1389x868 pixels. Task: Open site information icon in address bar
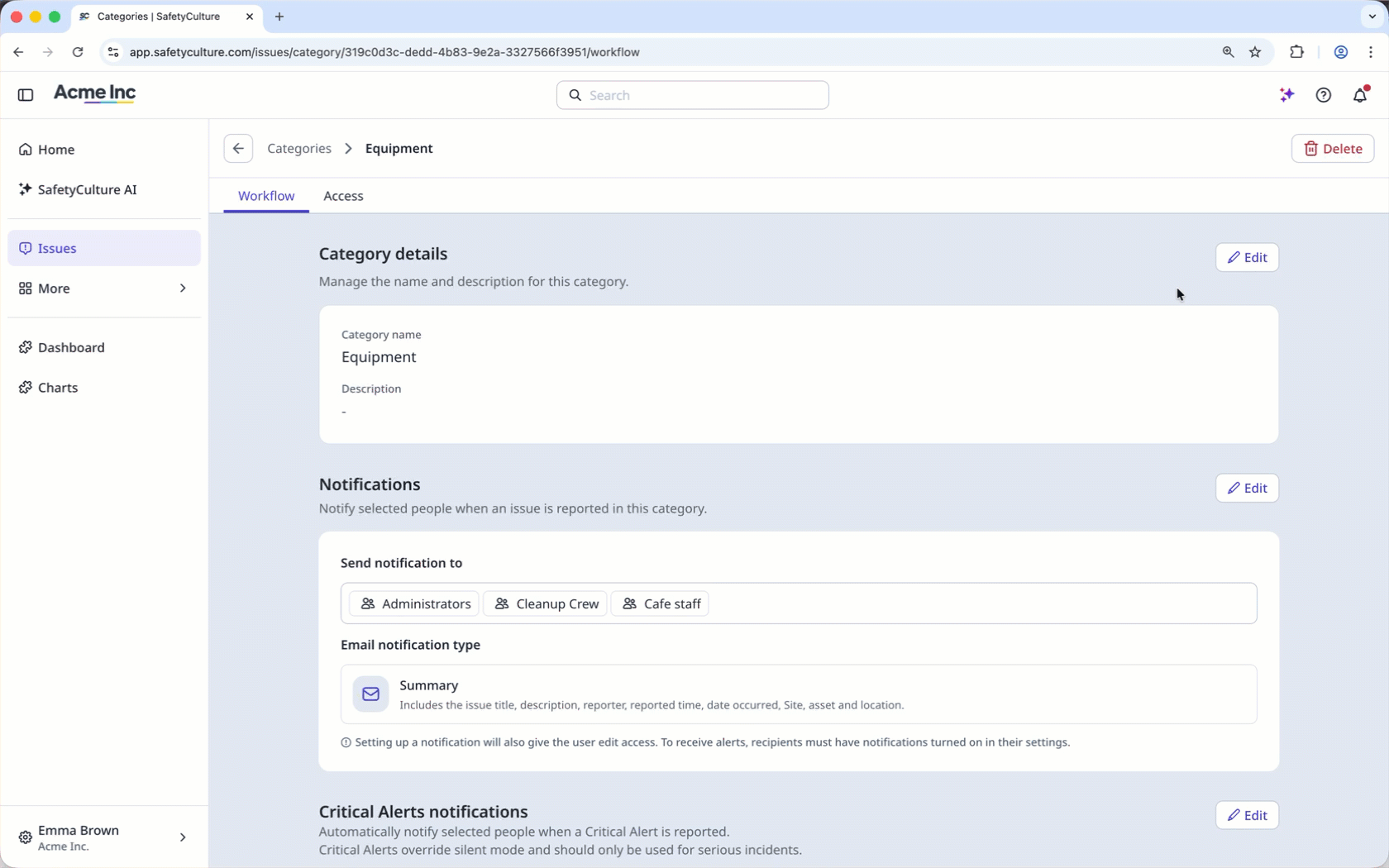(113, 52)
